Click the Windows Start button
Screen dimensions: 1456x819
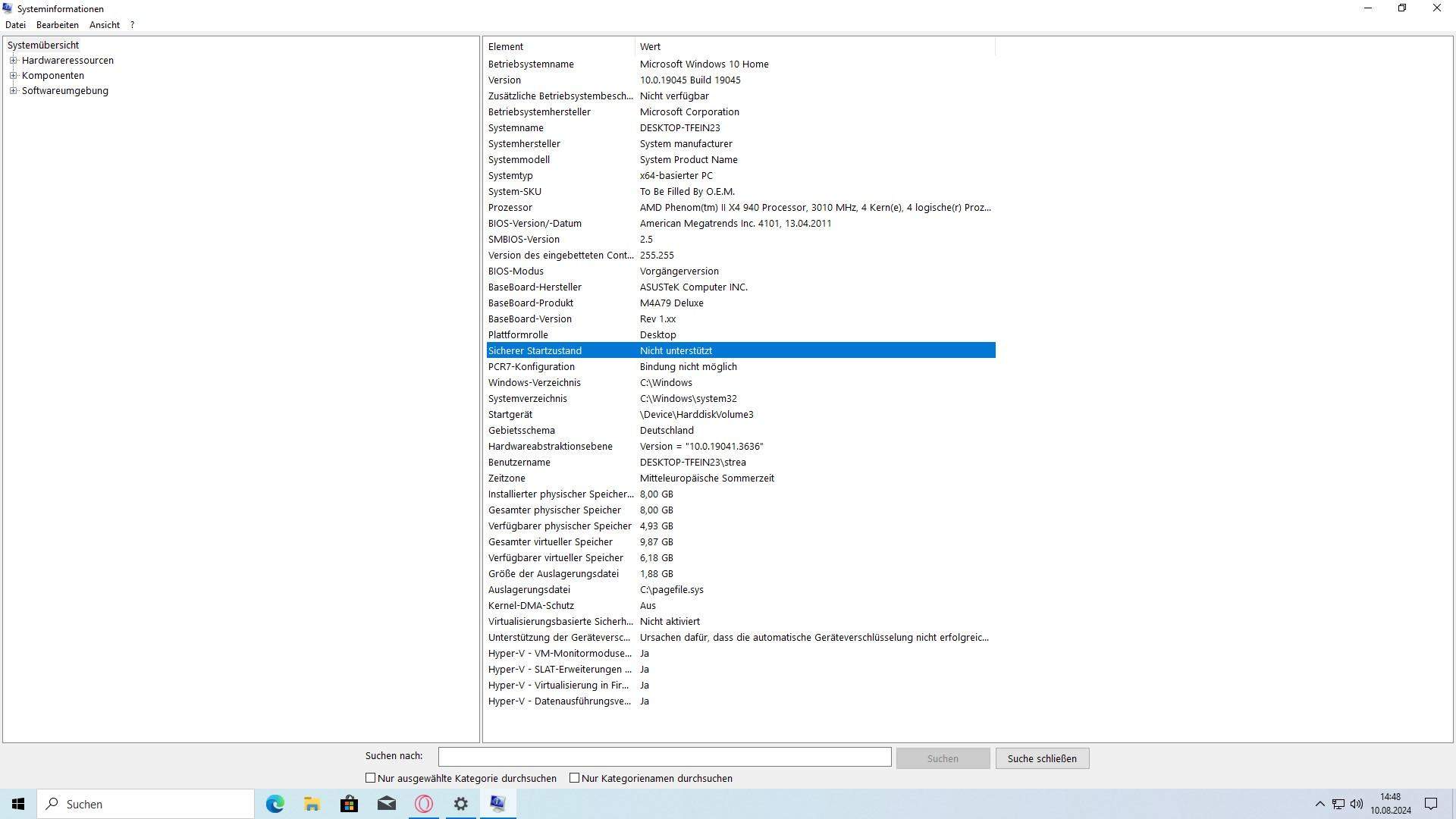pos(17,804)
